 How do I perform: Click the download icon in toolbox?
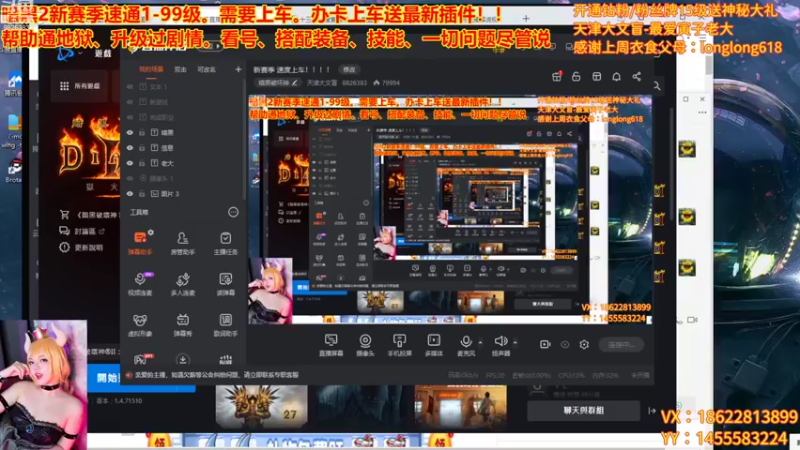(183, 360)
